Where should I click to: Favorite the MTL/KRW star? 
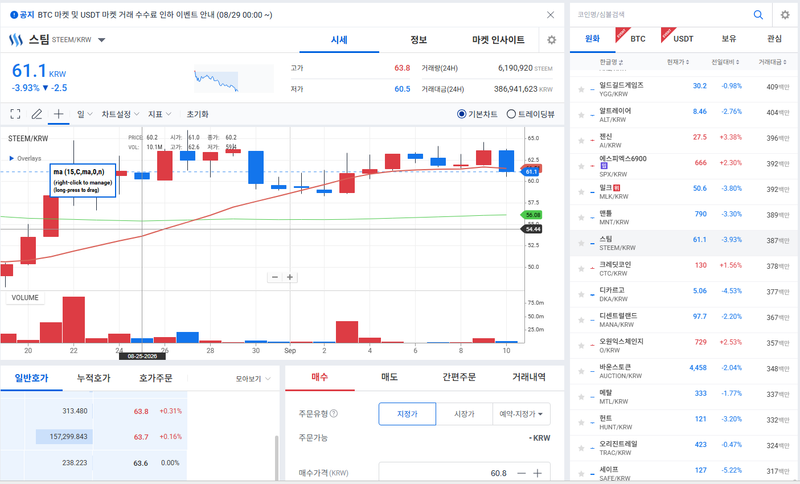click(x=581, y=397)
